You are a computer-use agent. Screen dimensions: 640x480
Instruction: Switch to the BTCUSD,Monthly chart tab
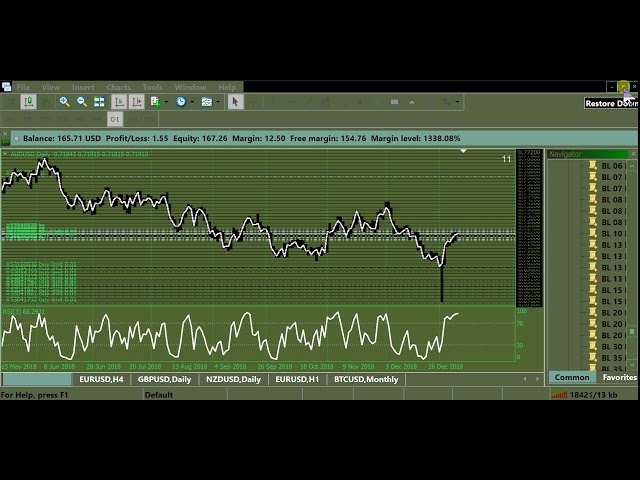point(366,379)
